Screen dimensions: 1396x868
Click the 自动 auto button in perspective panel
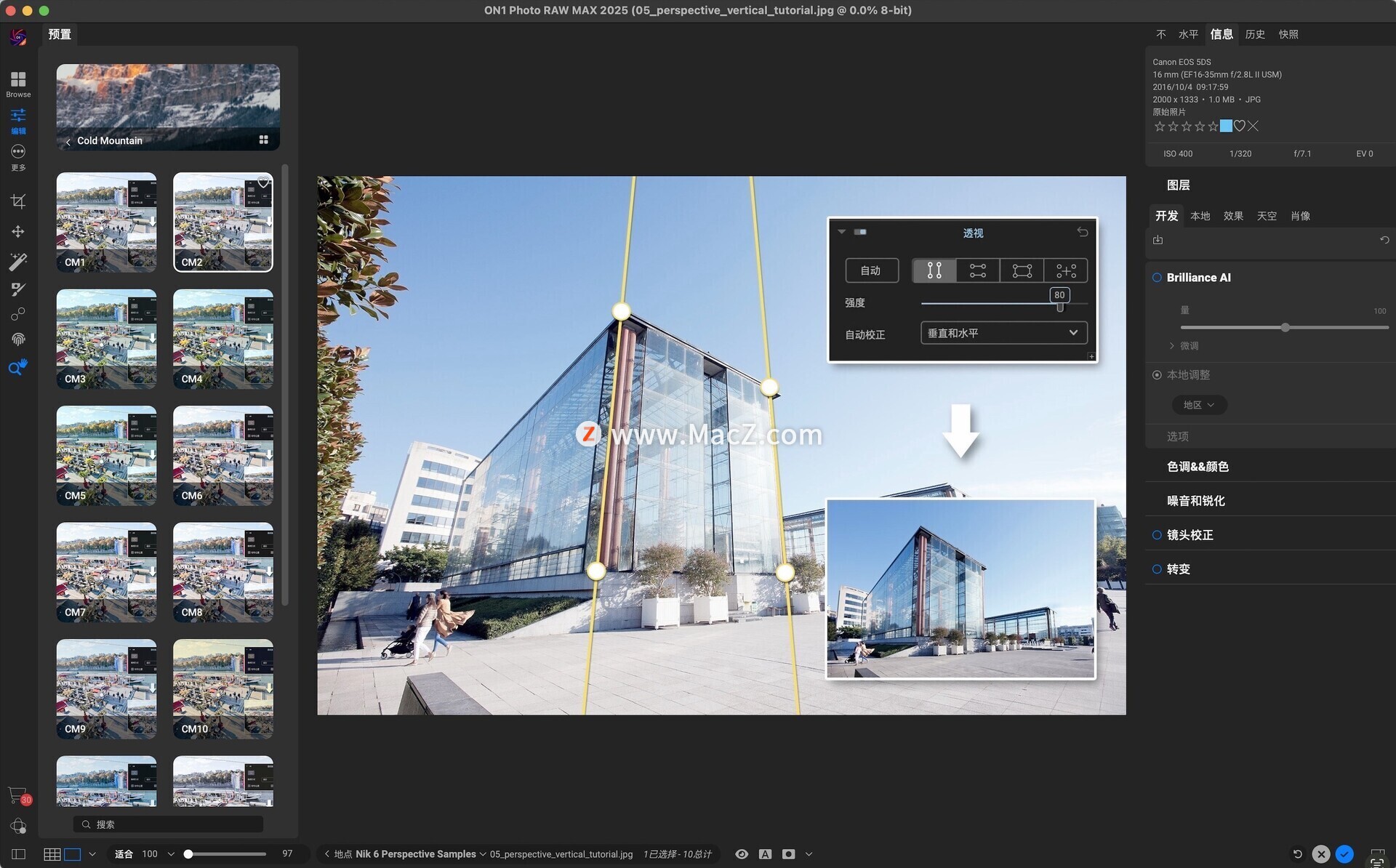click(871, 270)
